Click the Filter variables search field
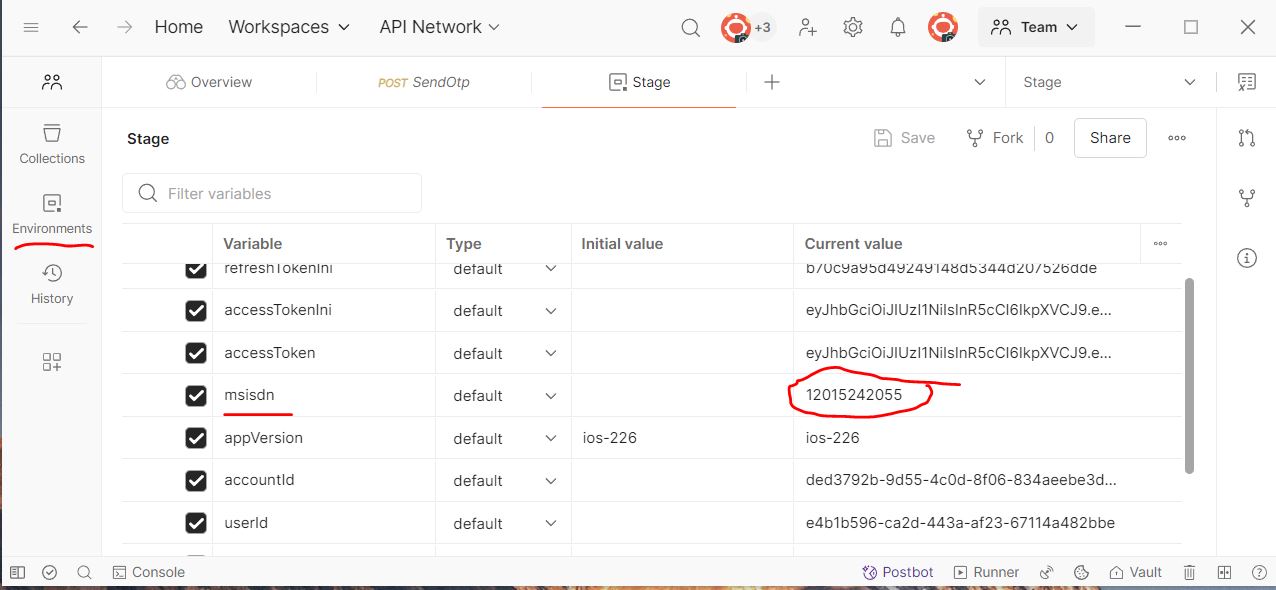The height and width of the screenshot is (590, 1276). click(x=285, y=193)
